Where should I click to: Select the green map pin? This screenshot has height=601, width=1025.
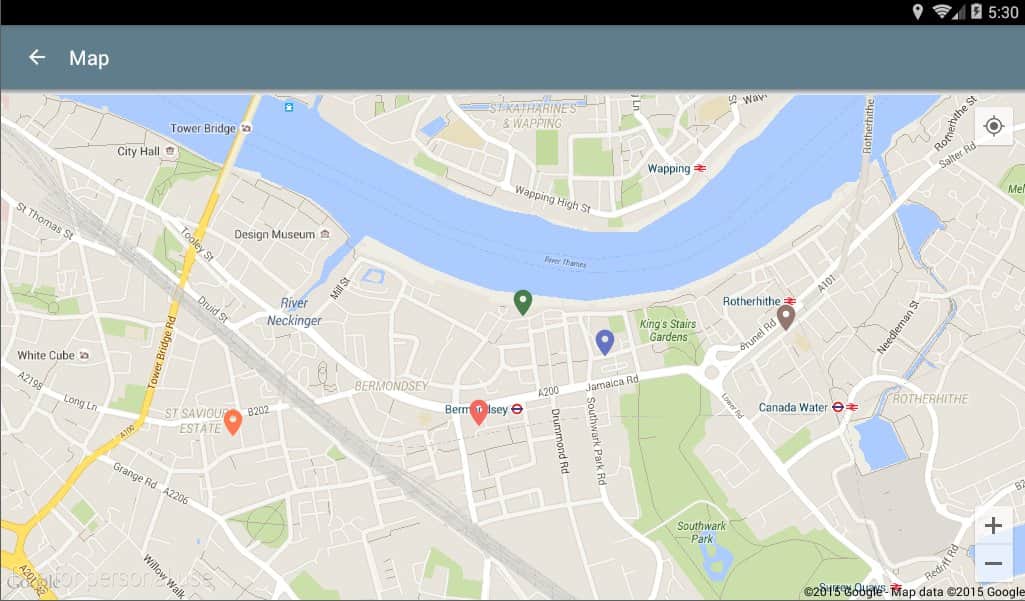click(x=522, y=302)
